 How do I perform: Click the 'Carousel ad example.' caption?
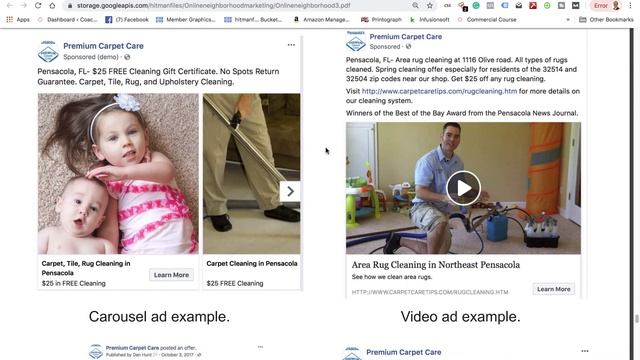[x=159, y=316]
